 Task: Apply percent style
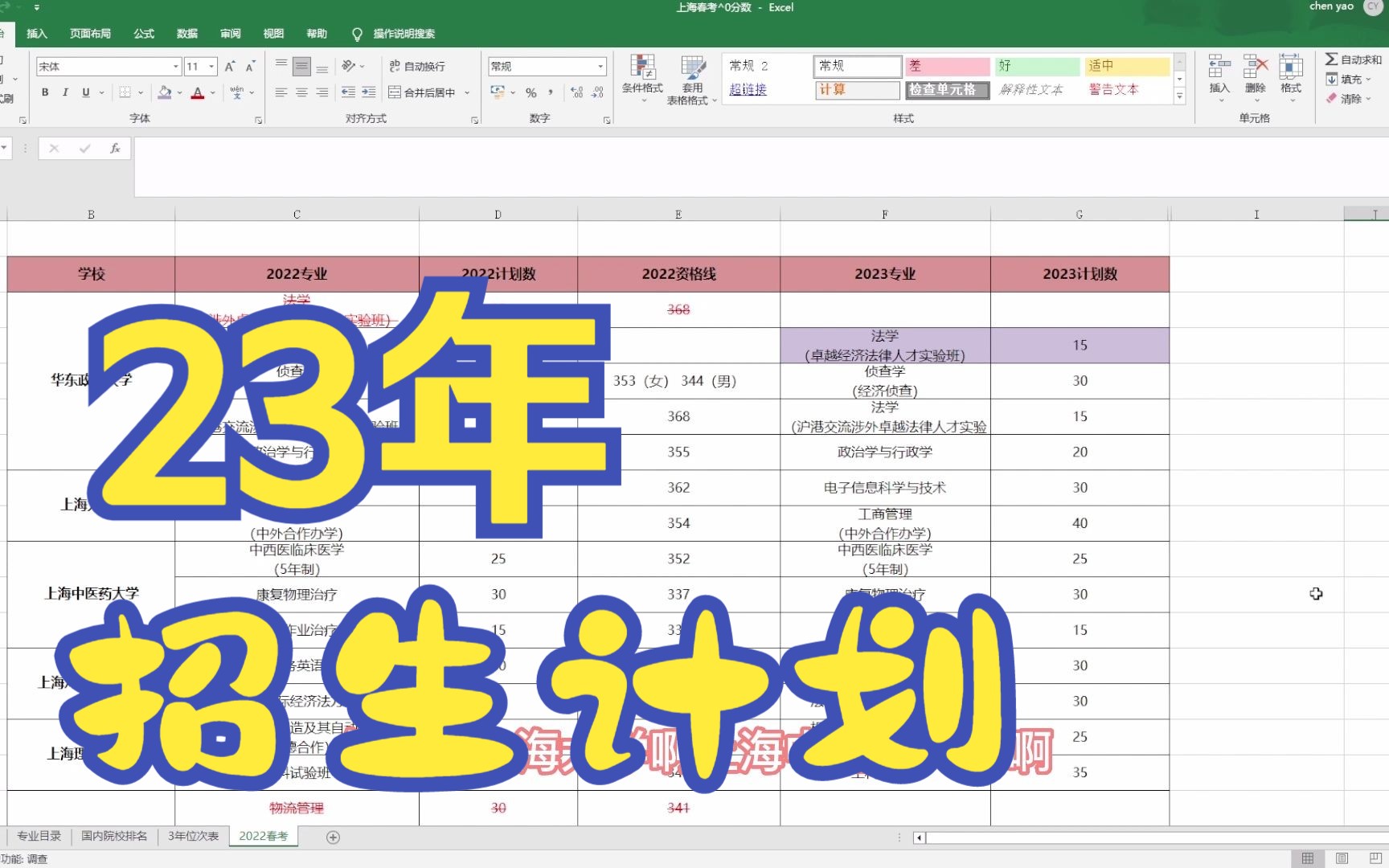531,92
